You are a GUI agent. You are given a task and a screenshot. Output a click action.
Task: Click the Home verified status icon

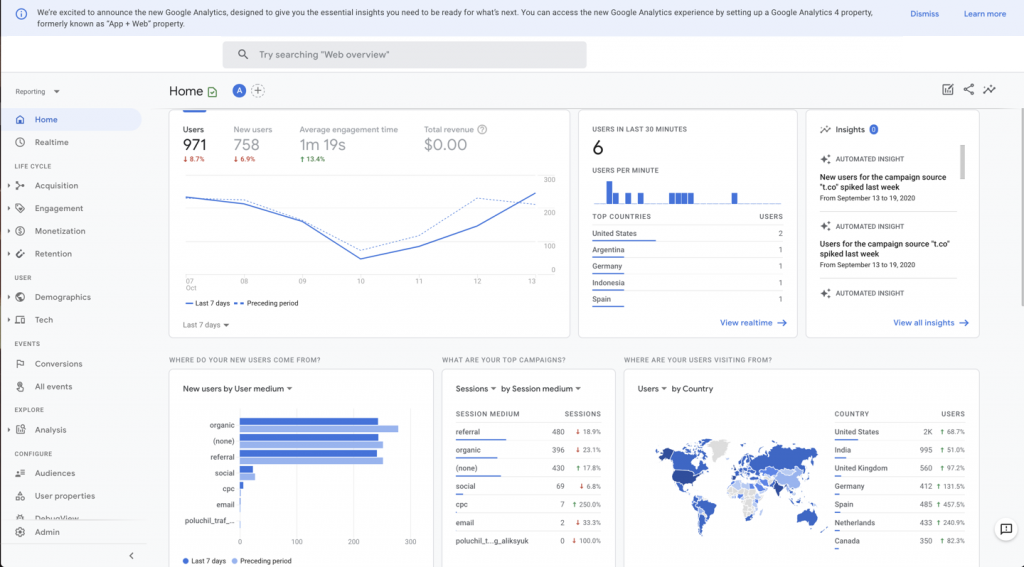[x=212, y=92]
